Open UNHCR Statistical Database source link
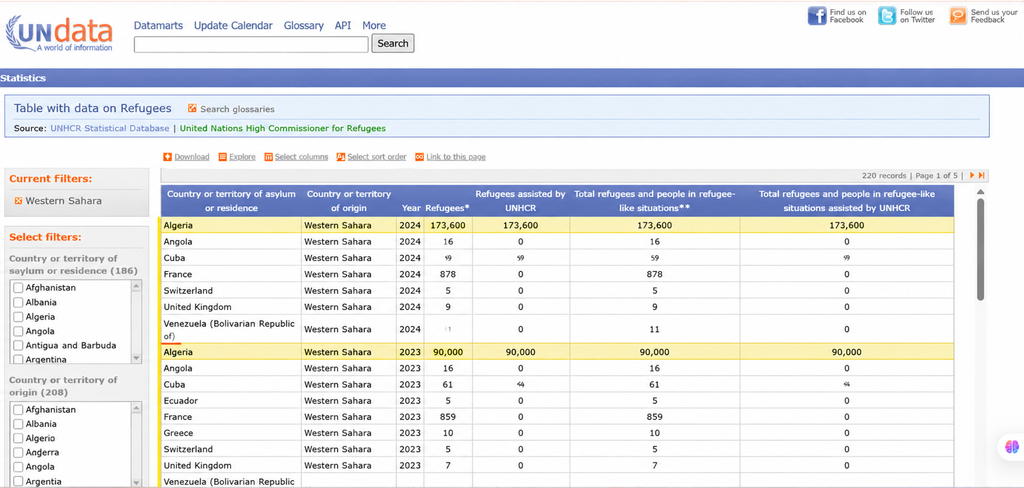The height and width of the screenshot is (488, 1024). click(110, 129)
